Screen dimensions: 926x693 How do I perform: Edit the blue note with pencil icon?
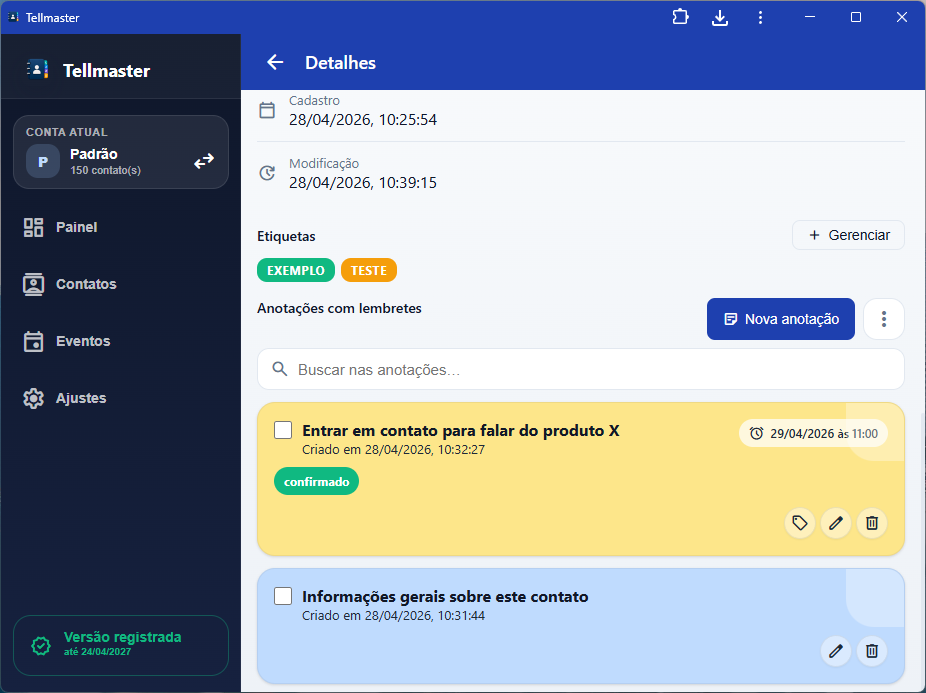tap(836, 651)
